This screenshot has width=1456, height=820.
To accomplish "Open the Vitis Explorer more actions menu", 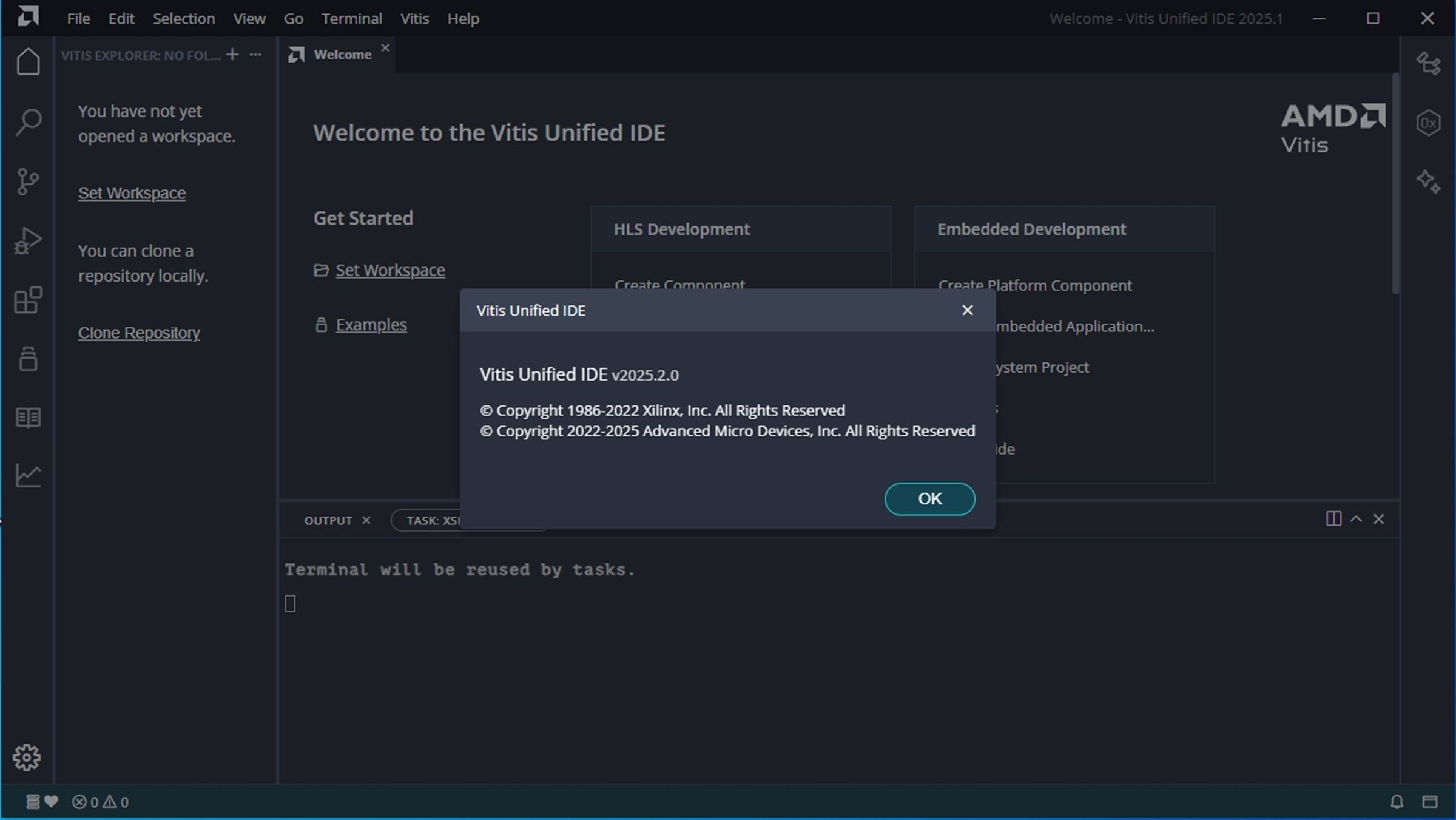I will (255, 55).
